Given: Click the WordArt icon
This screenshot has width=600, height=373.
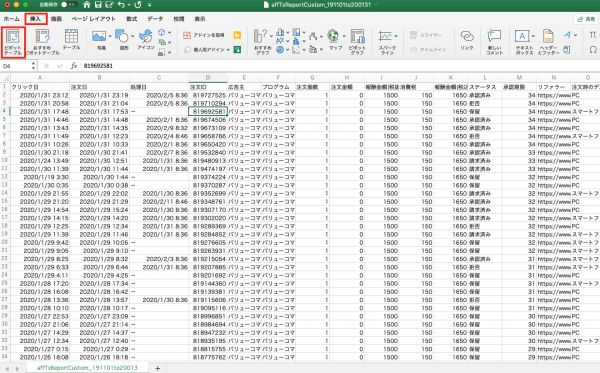Looking at the screenshot, I should [567, 35].
